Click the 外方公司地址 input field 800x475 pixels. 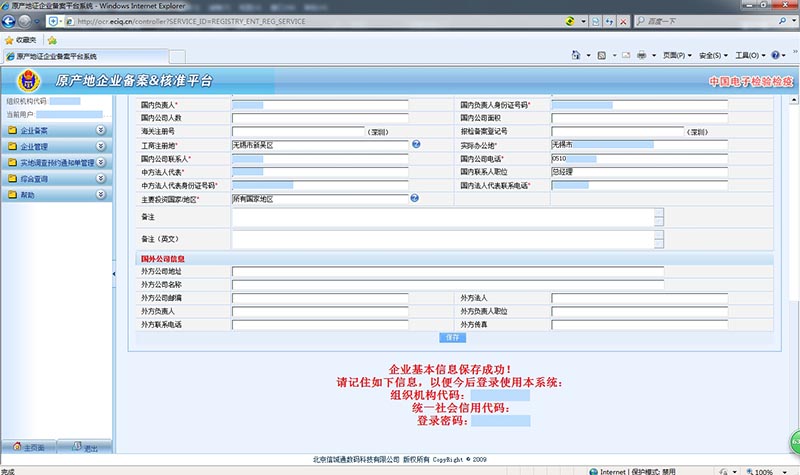tap(447, 272)
